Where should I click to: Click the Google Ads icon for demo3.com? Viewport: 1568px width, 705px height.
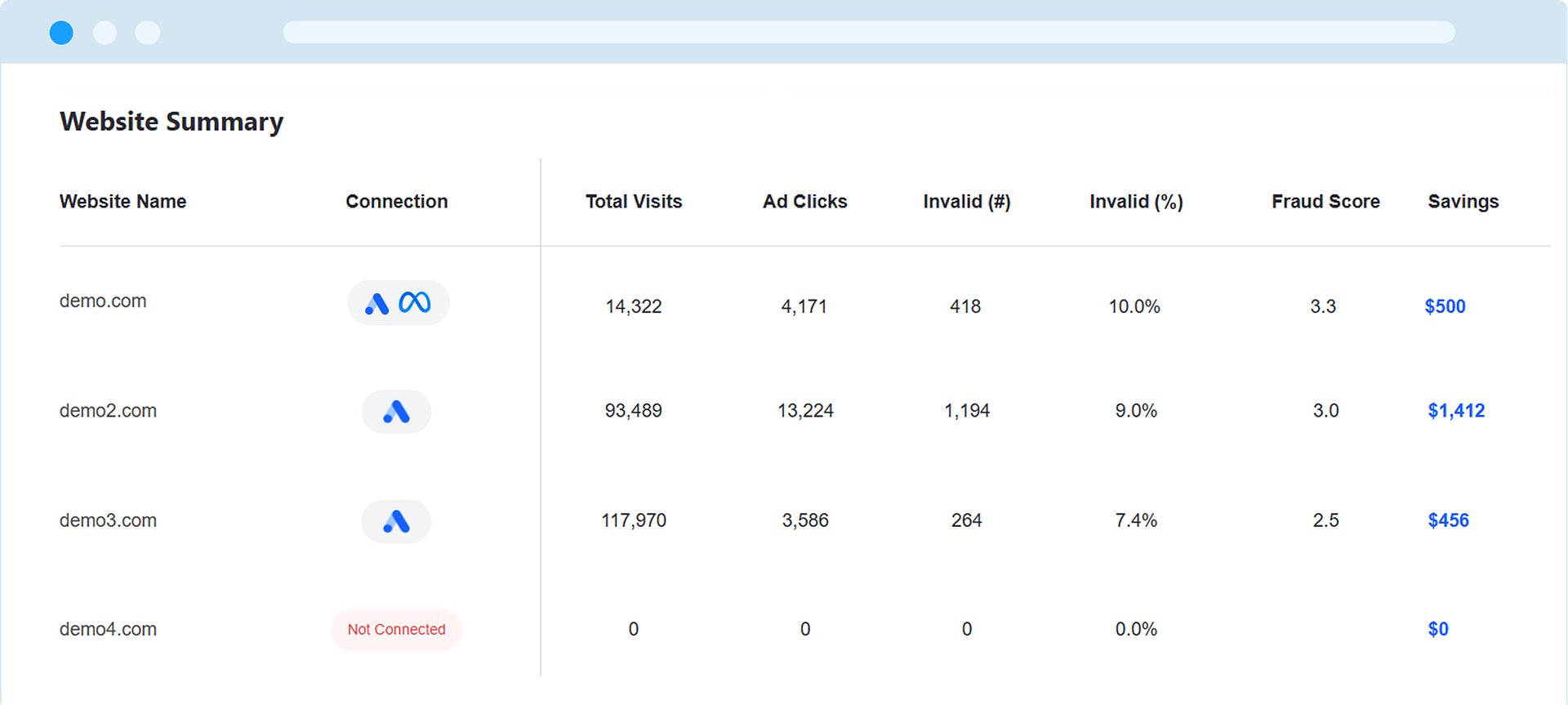coord(396,521)
